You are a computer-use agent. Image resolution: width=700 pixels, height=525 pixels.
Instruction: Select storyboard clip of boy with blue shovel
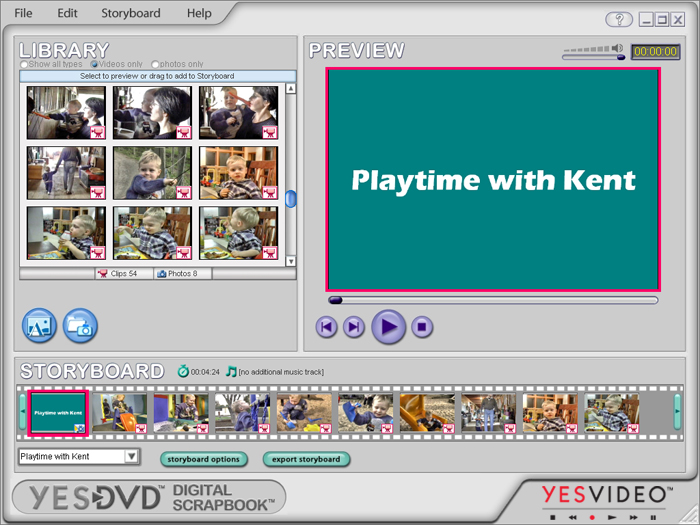click(x=366, y=413)
